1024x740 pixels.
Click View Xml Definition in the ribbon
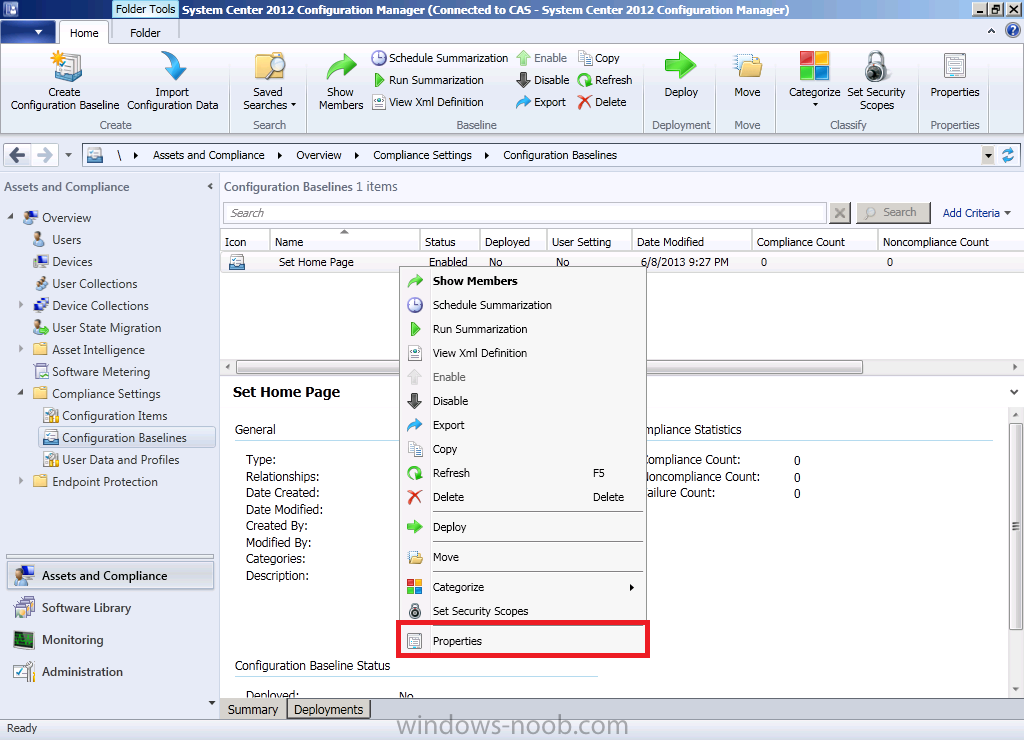click(x=428, y=102)
